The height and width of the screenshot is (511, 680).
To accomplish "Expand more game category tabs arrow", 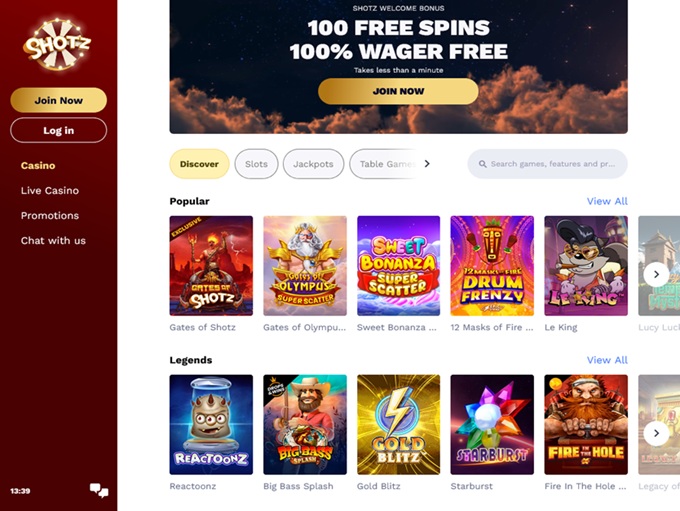I will [x=427, y=164].
